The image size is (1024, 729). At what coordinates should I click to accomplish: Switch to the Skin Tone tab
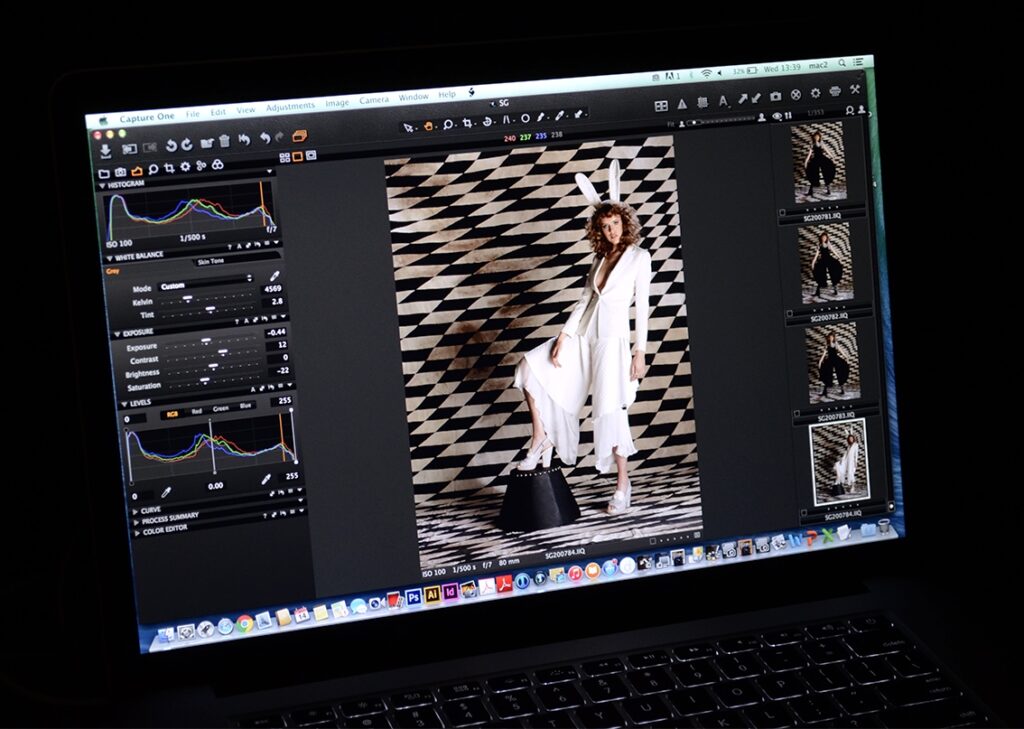tap(210, 261)
